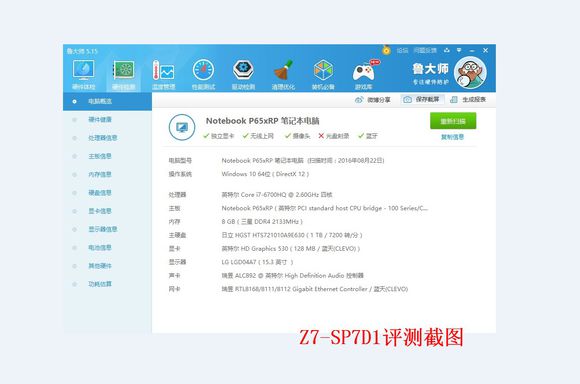The image size is (580, 384).
Task: Click the 生成报表 generate report button
Action: click(x=468, y=100)
